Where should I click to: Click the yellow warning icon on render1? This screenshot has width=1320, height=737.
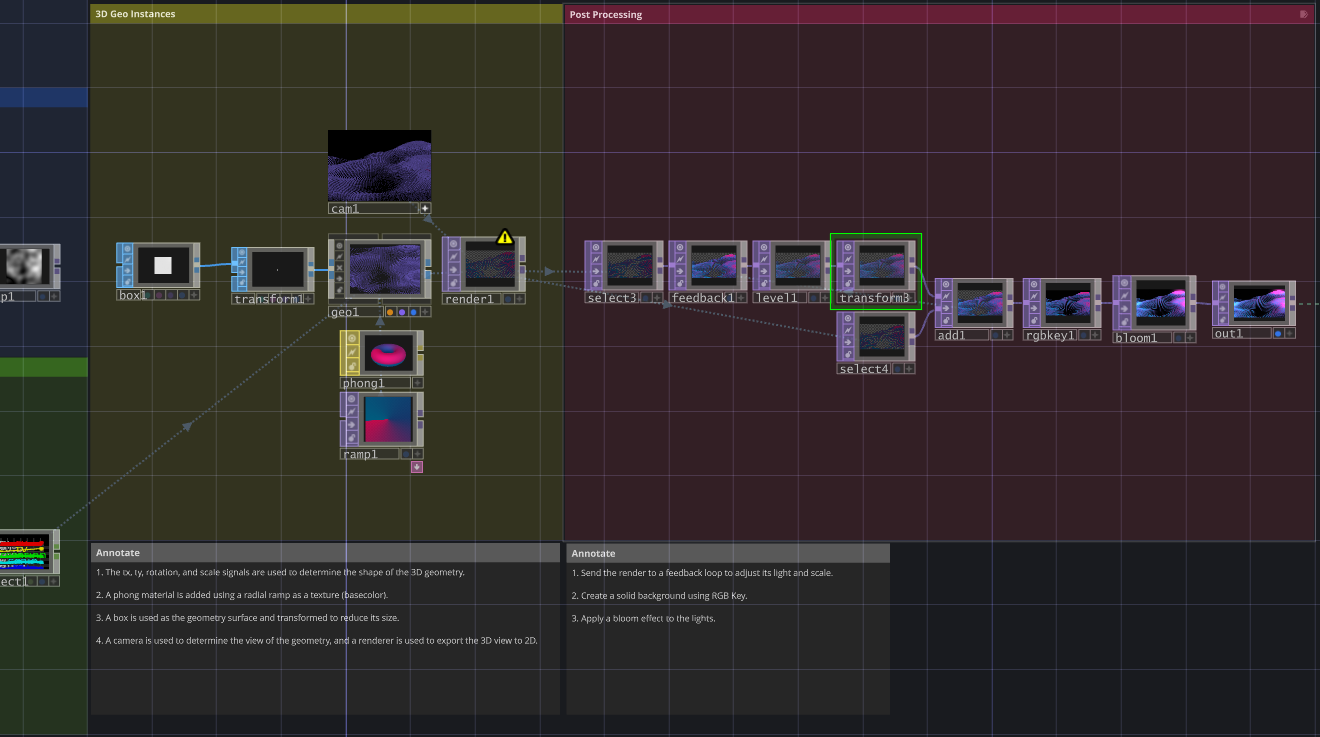(505, 237)
